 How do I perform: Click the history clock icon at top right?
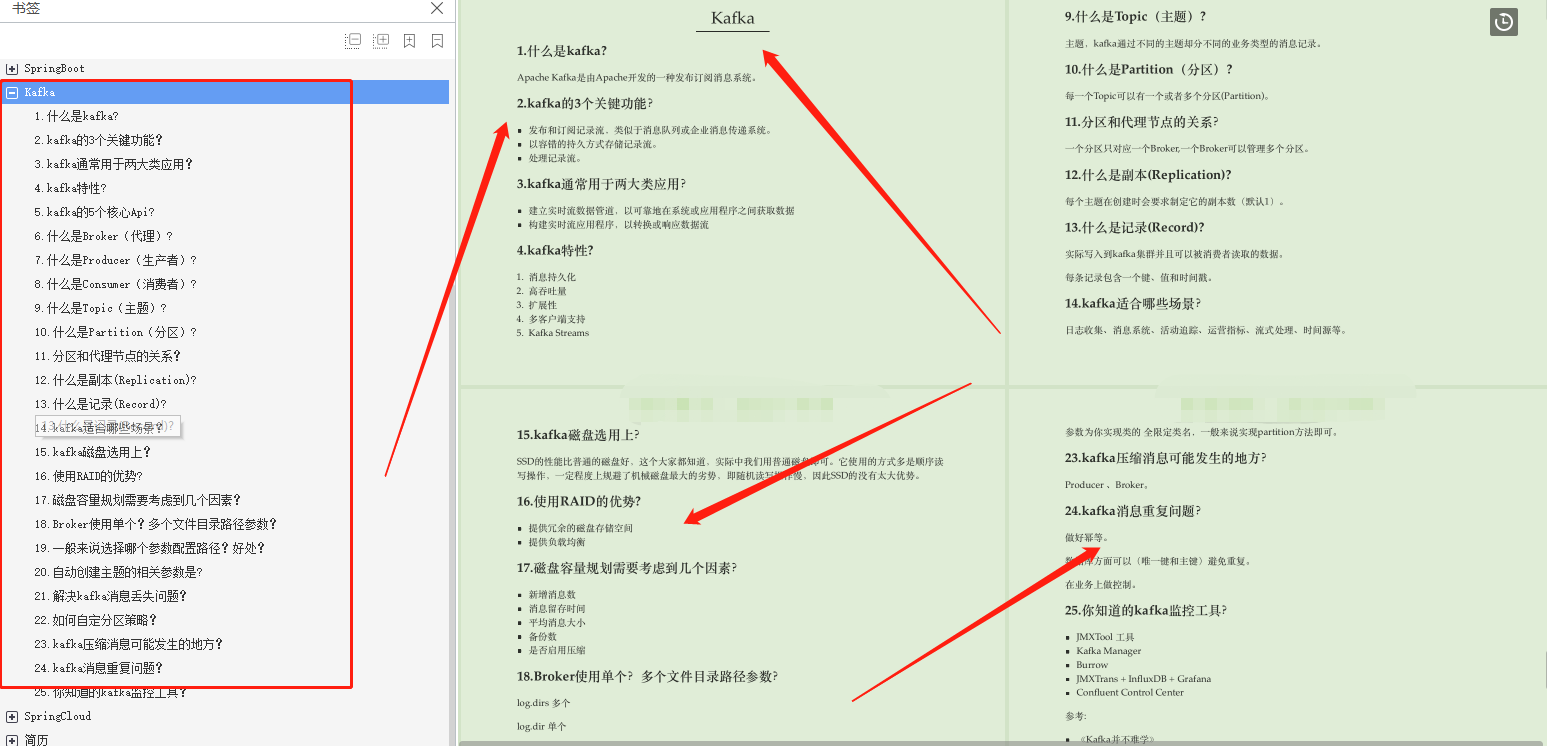tap(1503, 22)
